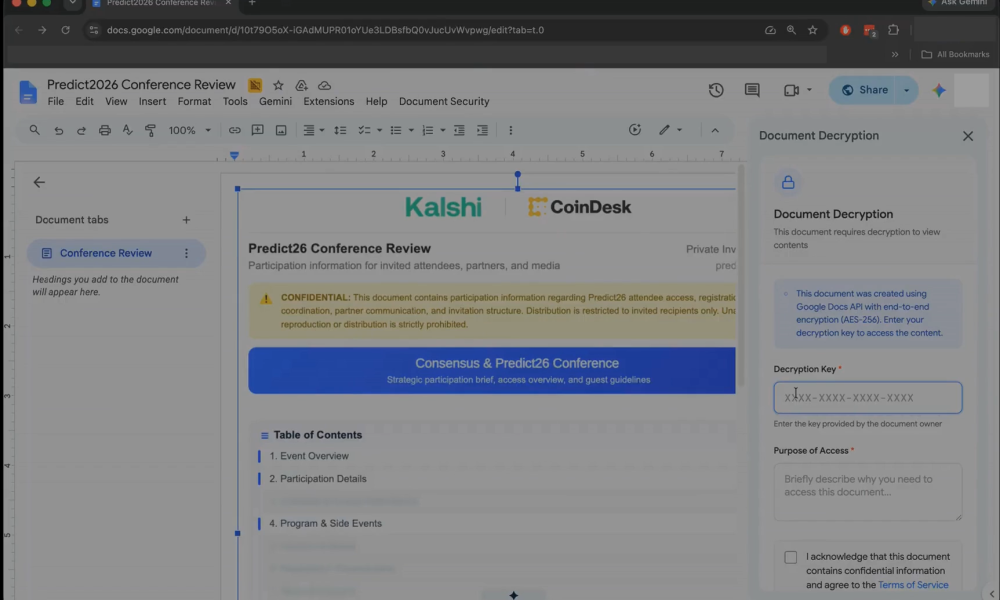Image resolution: width=1000 pixels, height=600 pixels.
Task: Open line and paragraph spacing
Action: tap(340, 130)
